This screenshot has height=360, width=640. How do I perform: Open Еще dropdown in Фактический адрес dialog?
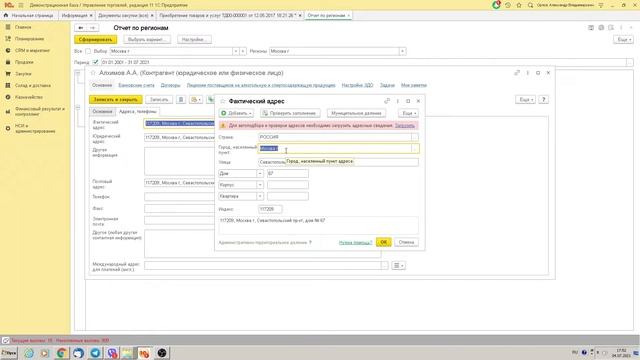click(x=408, y=113)
